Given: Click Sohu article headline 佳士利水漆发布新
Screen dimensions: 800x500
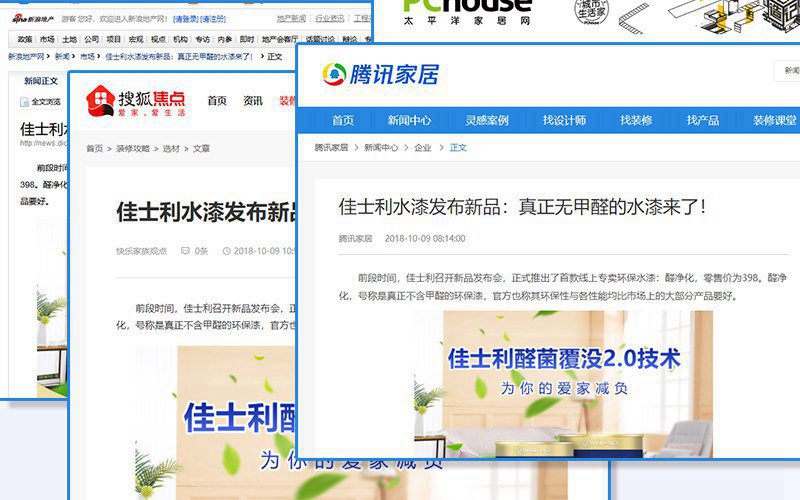Looking at the screenshot, I should [x=207, y=212].
